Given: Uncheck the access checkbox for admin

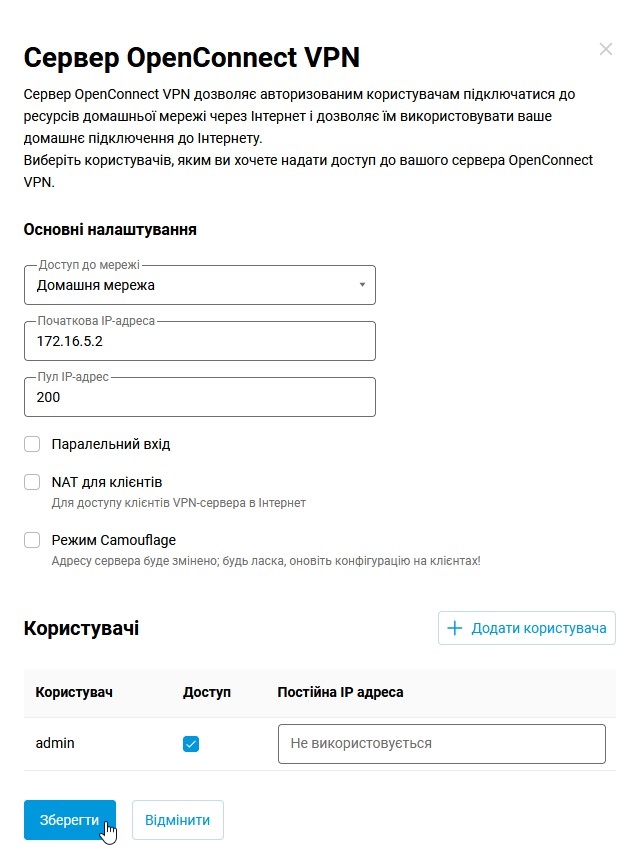Looking at the screenshot, I should (192, 744).
